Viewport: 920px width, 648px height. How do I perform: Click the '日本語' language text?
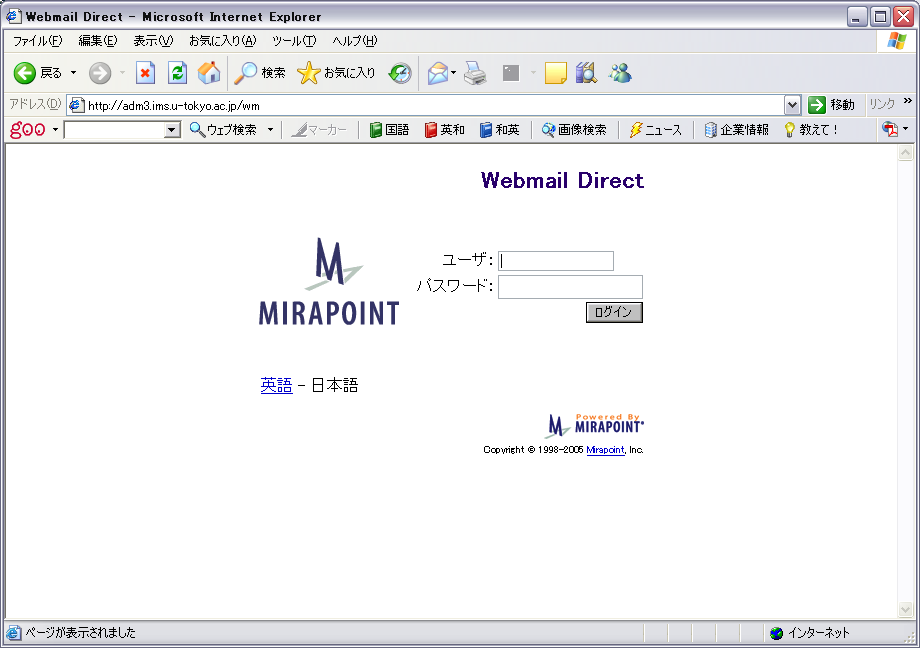point(334,385)
